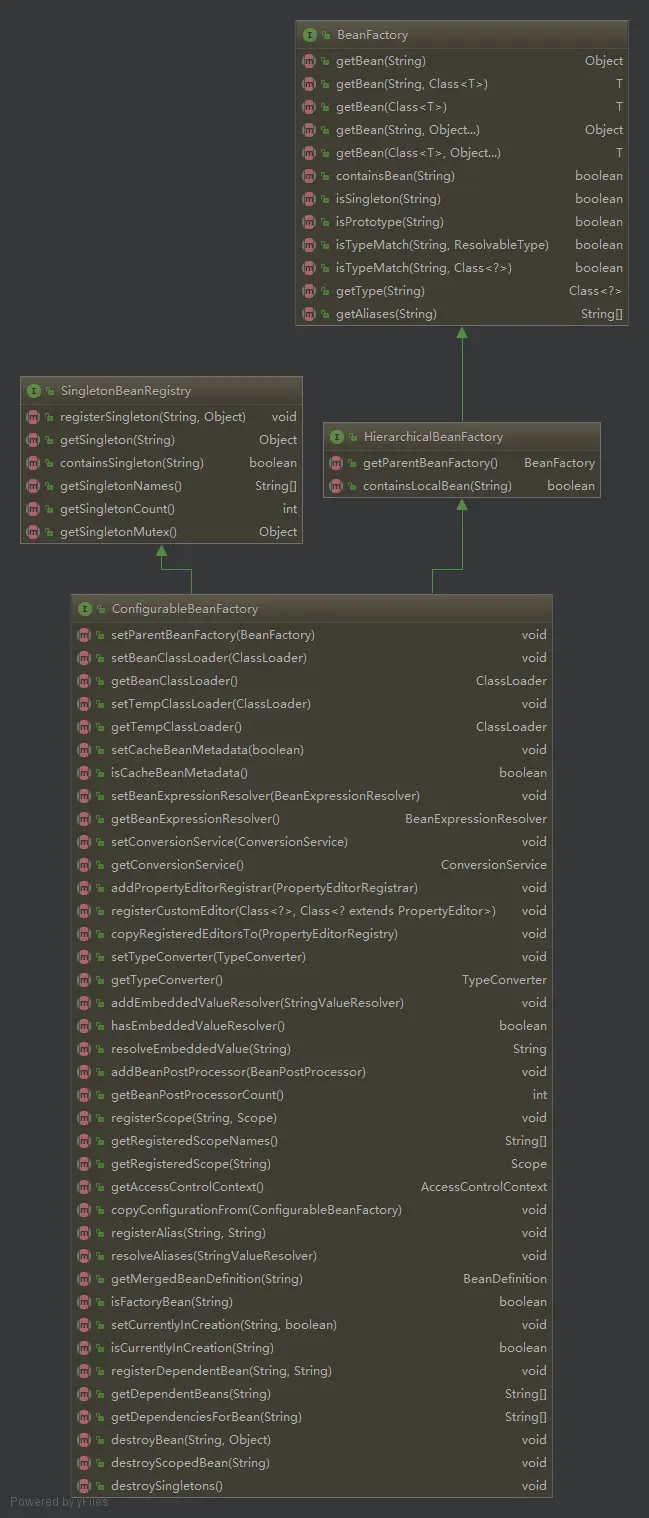Select hasEmbeddedValueResolver() method row
Image resolution: width=649 pixels, height=1518 pixels.
[312, 1026]
